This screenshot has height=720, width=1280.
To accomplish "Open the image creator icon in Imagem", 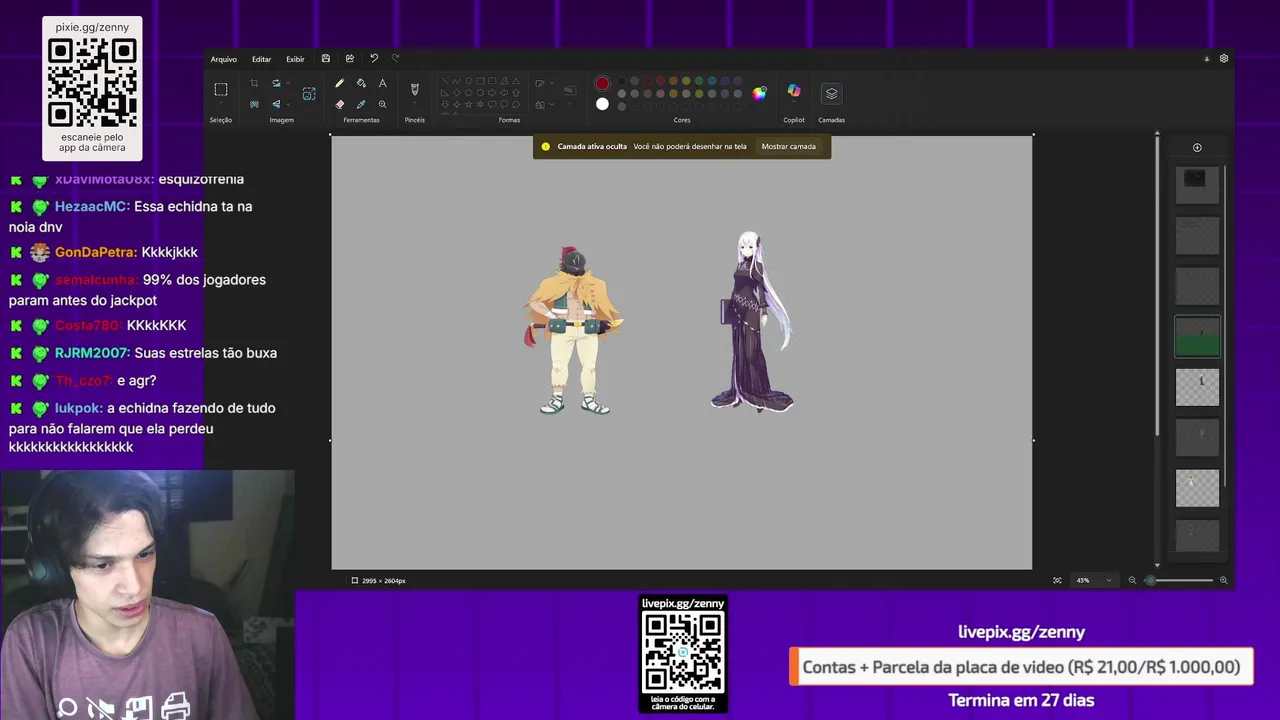I will pos(309,94).
